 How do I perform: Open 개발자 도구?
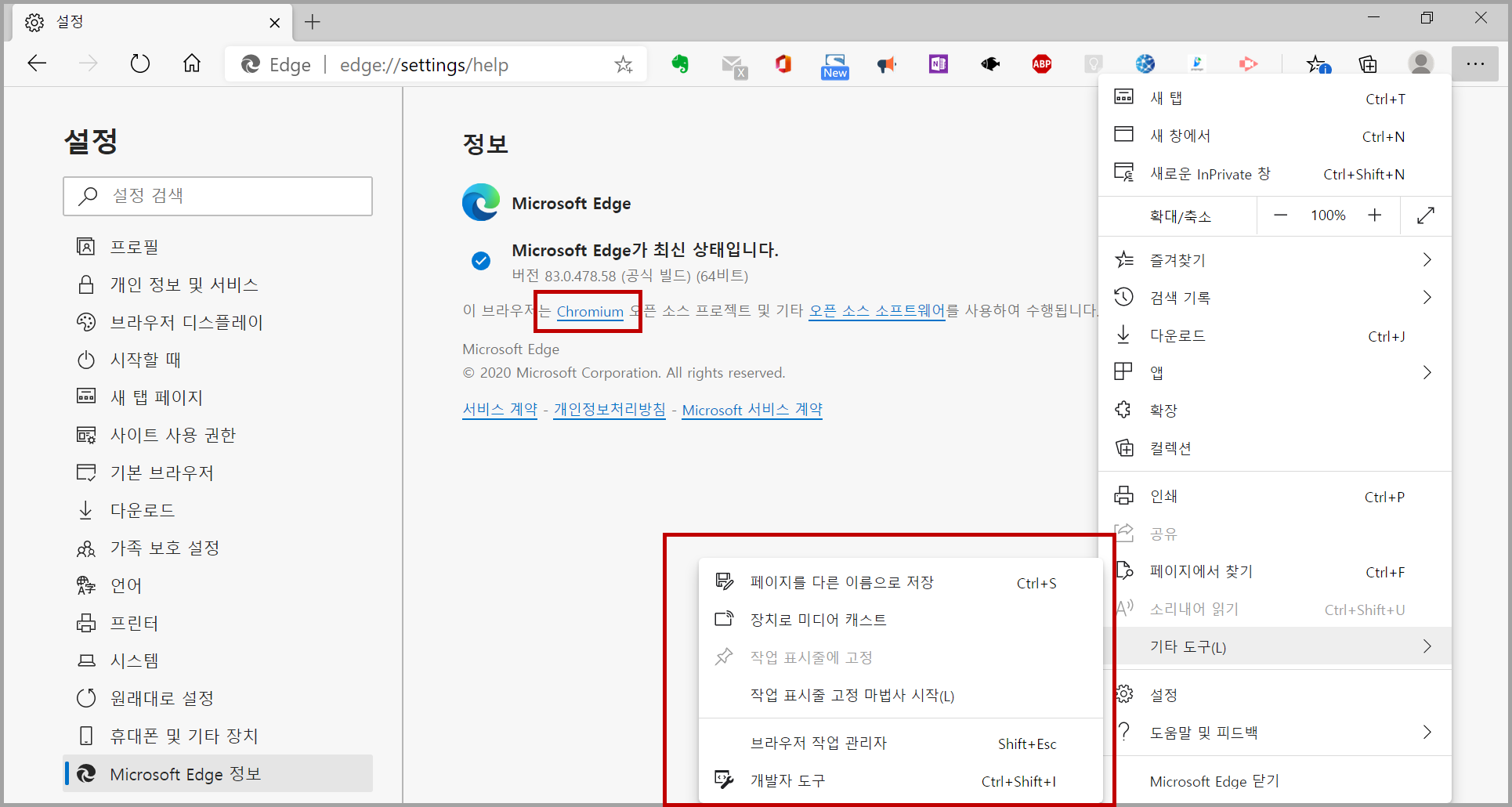coord(901,780)
